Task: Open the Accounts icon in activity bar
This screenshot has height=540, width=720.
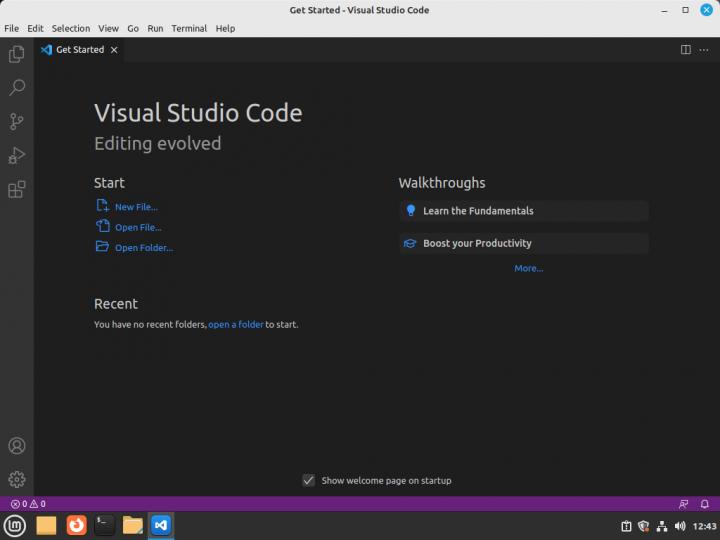Action: point(16,446)
